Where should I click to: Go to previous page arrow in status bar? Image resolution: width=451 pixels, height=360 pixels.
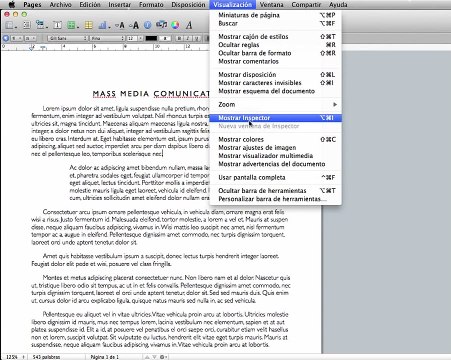(147, 357)
